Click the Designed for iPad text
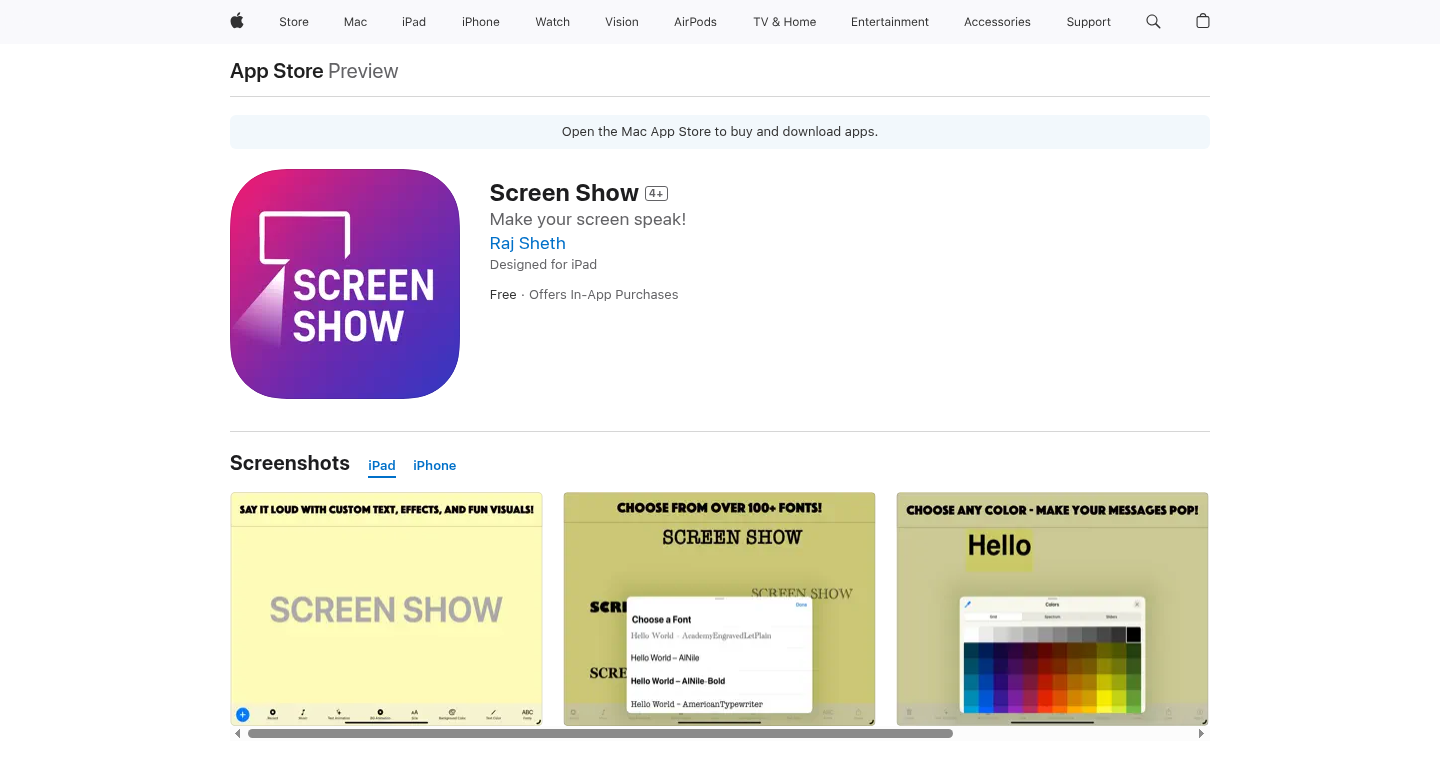This screenshot has height=761, width=1440. point(543,265)
